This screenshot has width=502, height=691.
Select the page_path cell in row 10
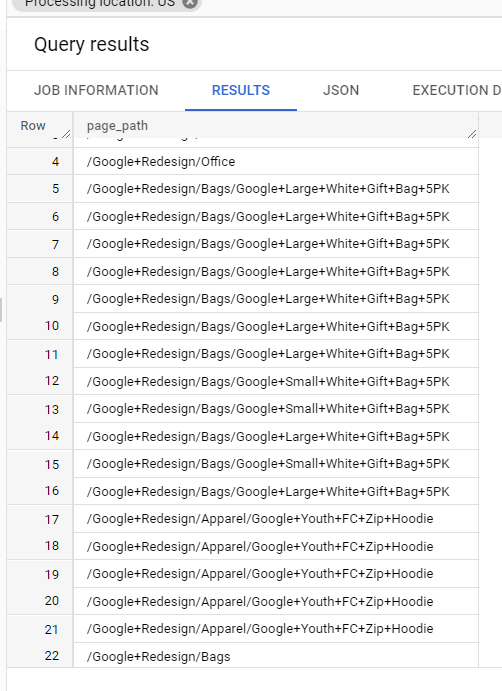coord(276,327)
